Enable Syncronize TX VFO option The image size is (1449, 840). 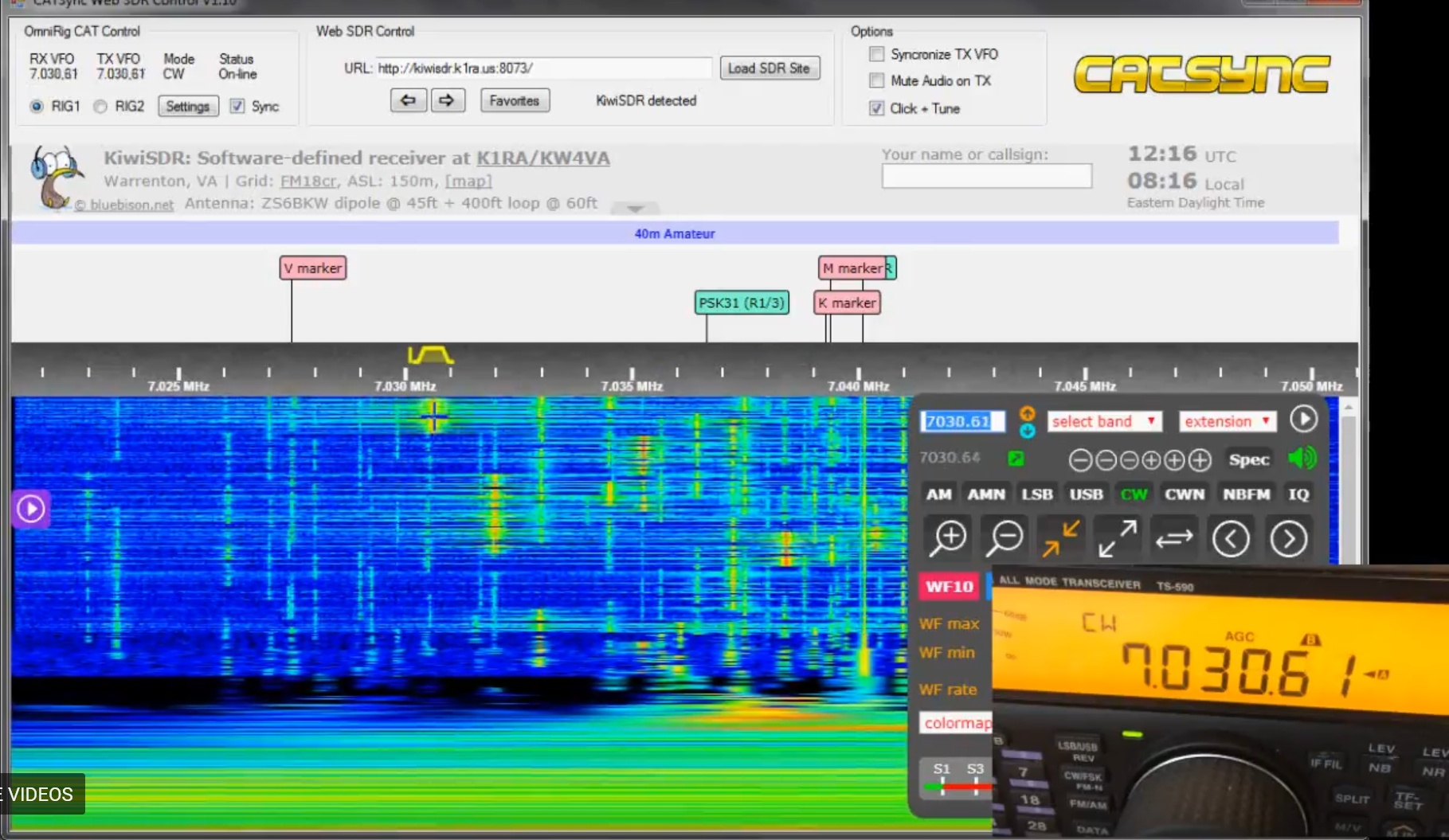[876, 54]
